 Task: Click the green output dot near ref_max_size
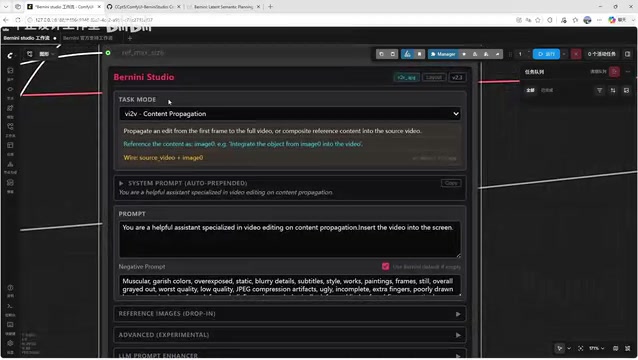108,53
